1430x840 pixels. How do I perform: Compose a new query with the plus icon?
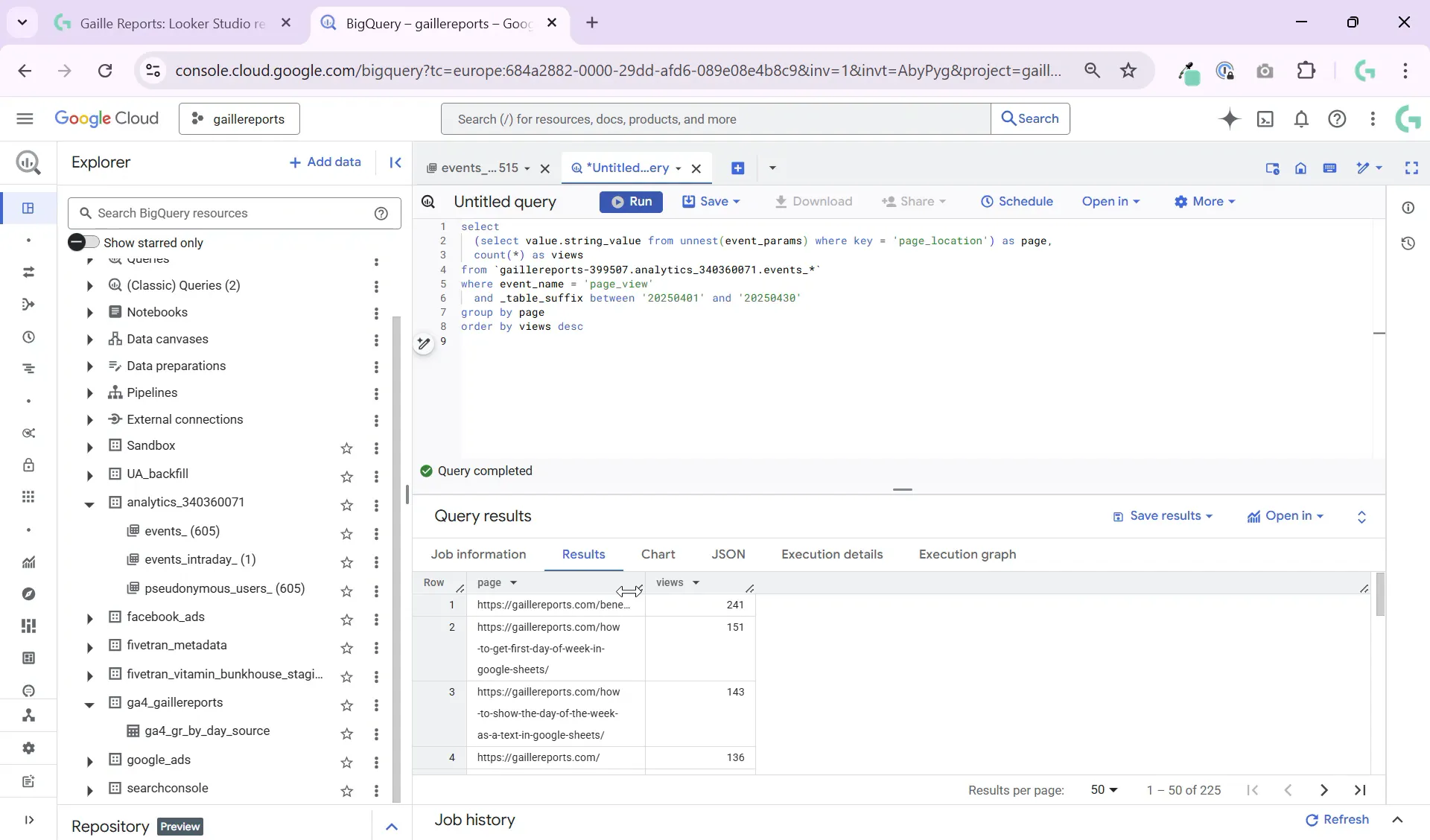[x=737, y=168]
